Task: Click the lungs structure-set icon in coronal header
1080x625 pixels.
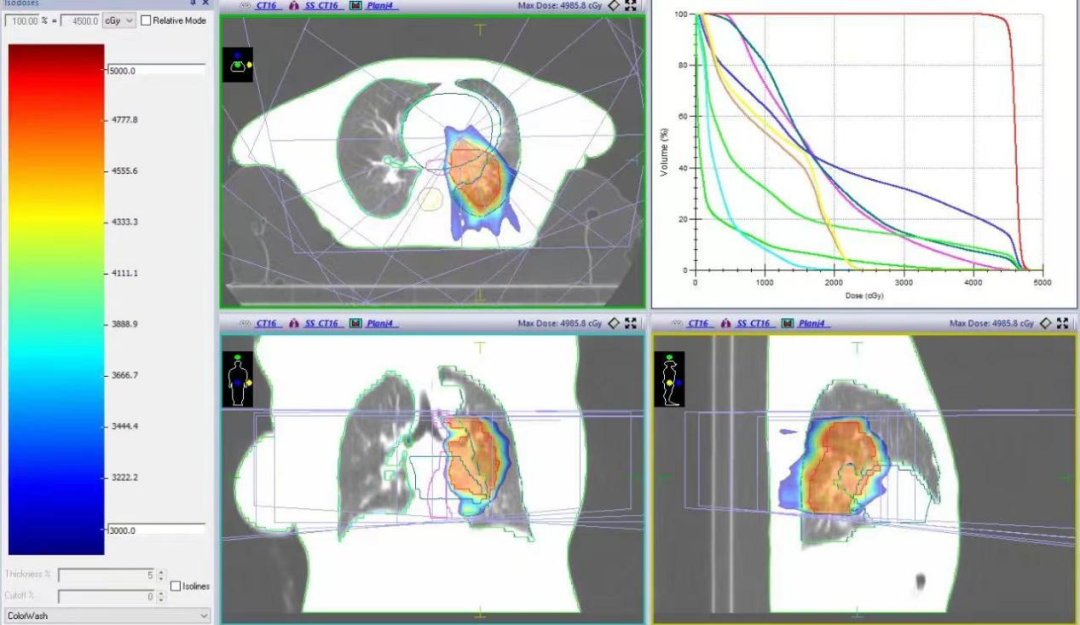Action: (294, 323)
